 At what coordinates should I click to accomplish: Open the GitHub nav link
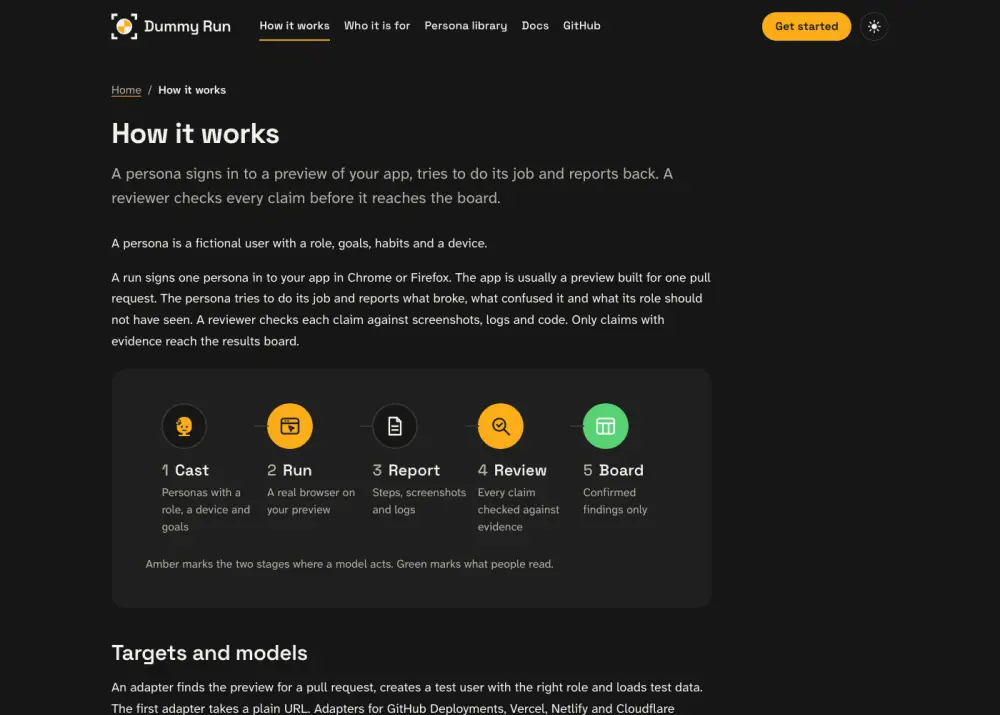(582, 26)
